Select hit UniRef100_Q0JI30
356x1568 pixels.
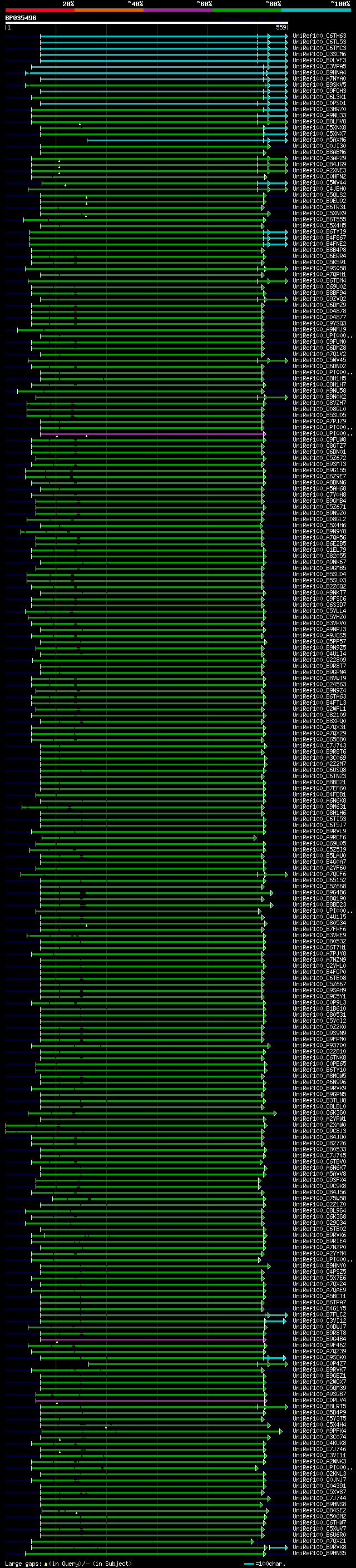point(319,146)
